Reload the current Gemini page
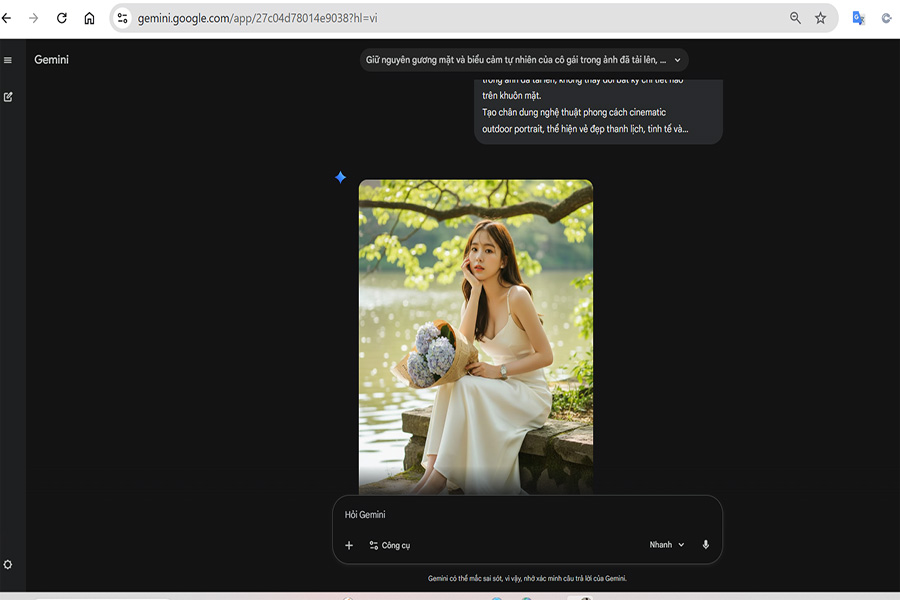900x600 pixels. coord(62,18)
